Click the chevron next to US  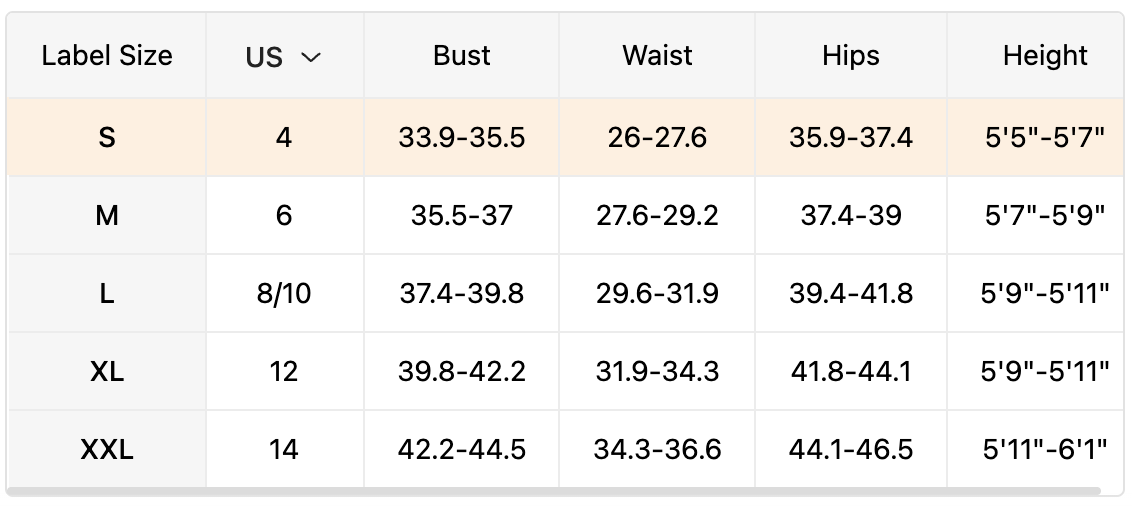click(311, 58)
